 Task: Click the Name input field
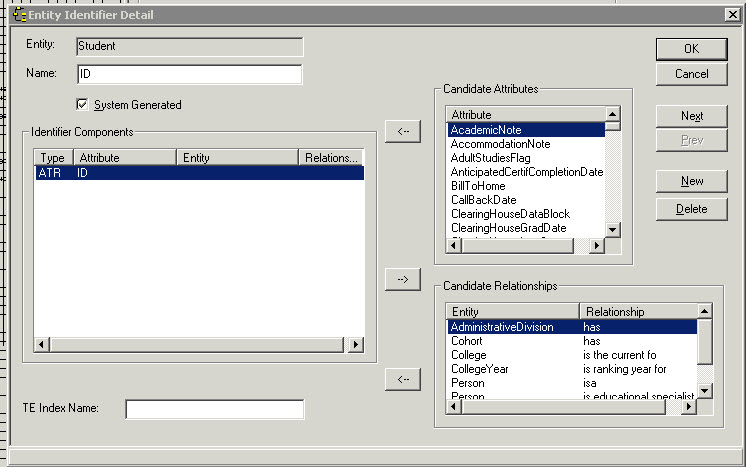click(x=189, y=75)
